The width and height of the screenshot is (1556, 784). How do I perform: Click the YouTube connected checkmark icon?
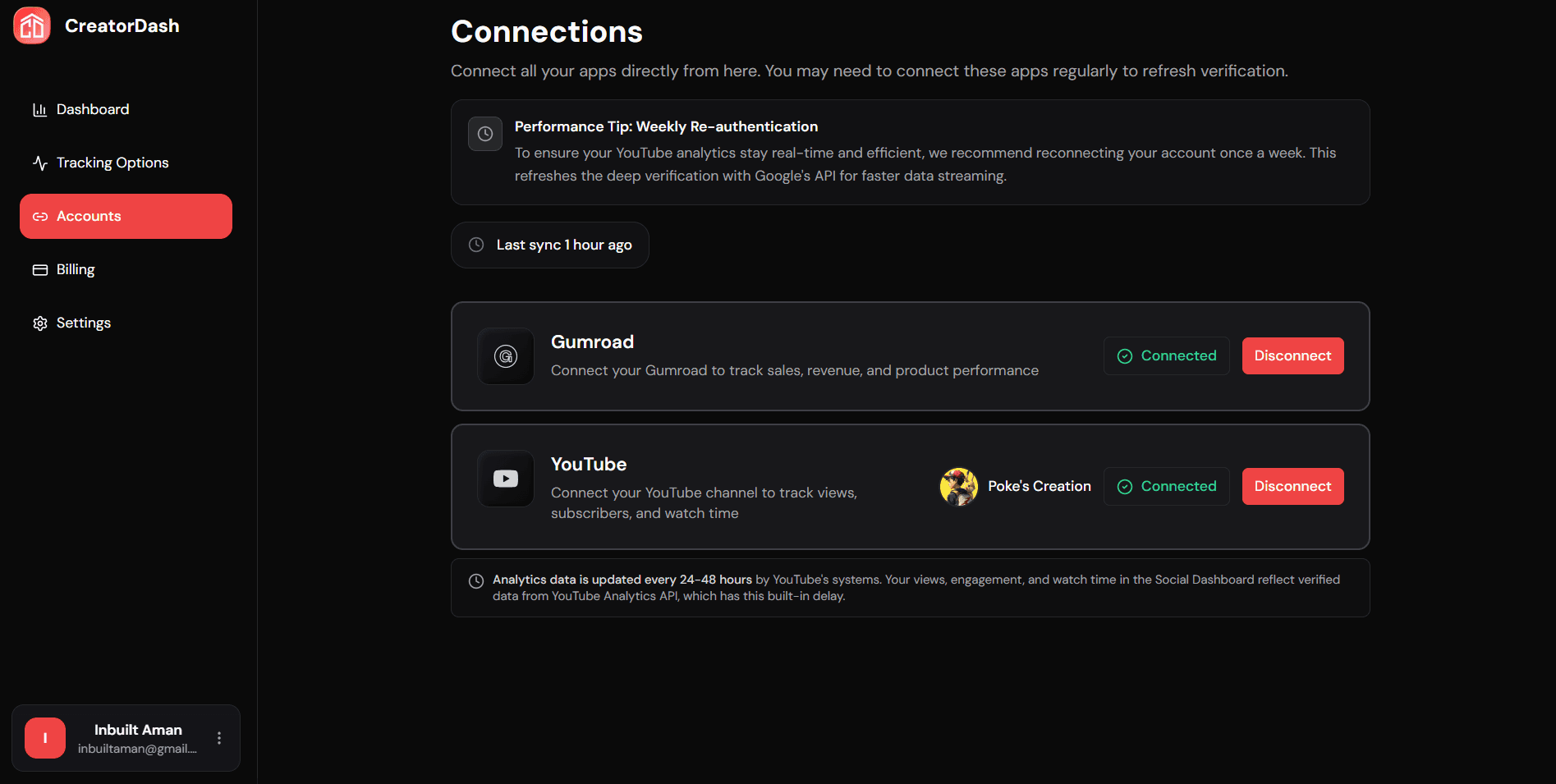1125,487
